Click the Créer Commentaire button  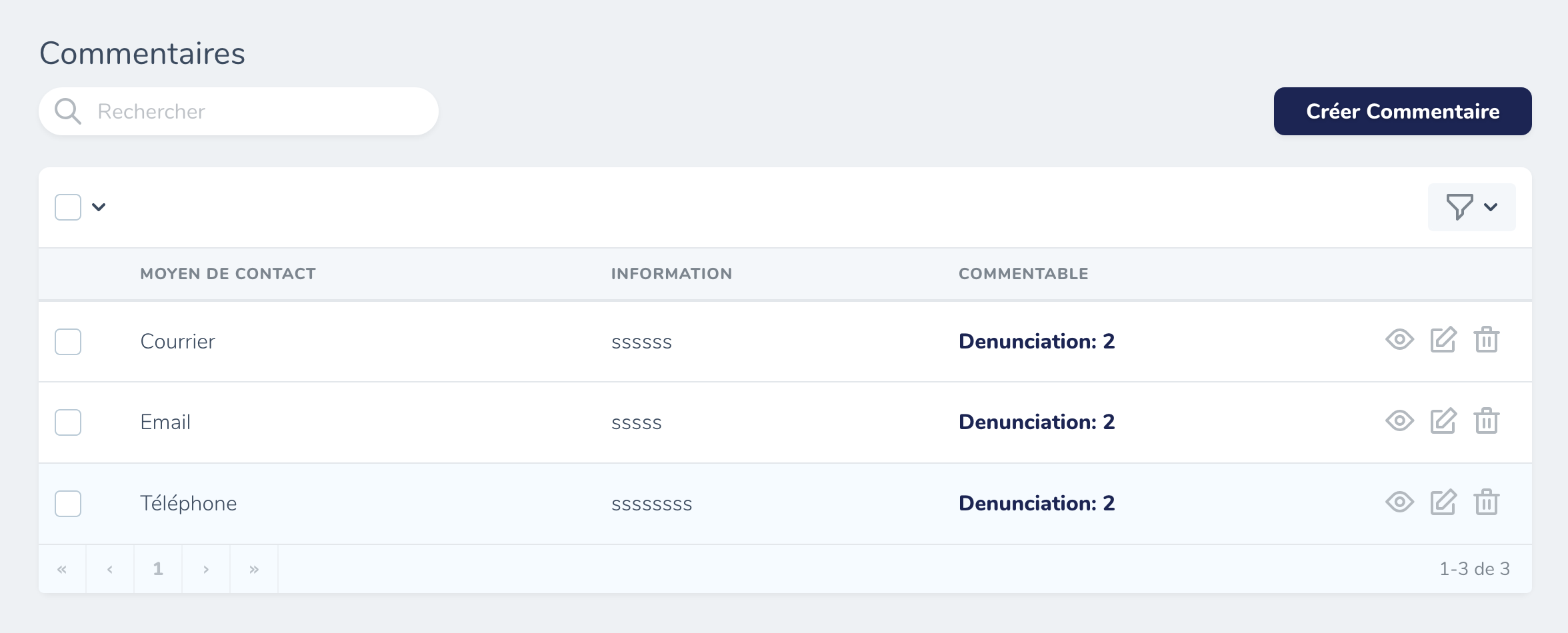[1401, 111]
